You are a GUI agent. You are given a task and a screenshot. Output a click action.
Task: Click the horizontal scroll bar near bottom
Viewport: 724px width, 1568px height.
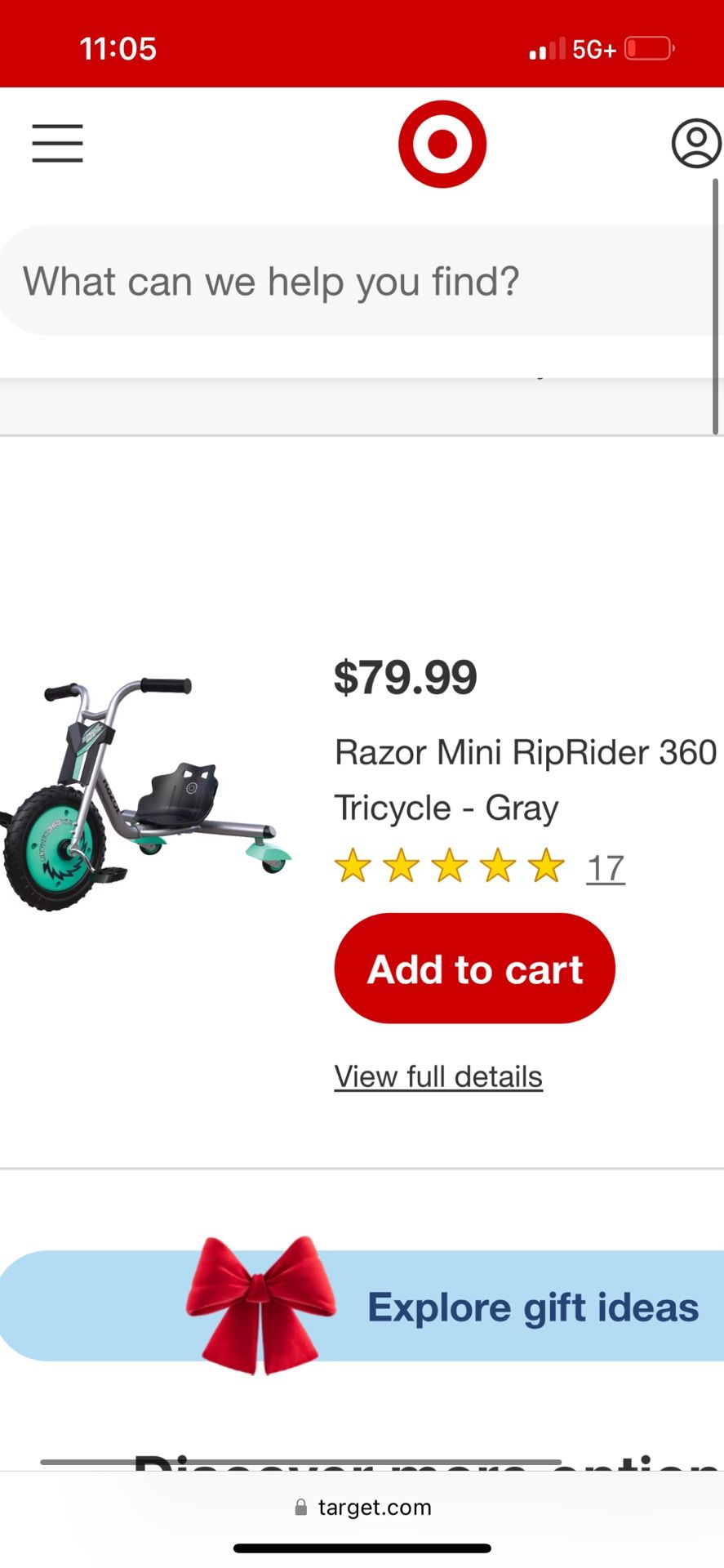[x=300, y=1462]
